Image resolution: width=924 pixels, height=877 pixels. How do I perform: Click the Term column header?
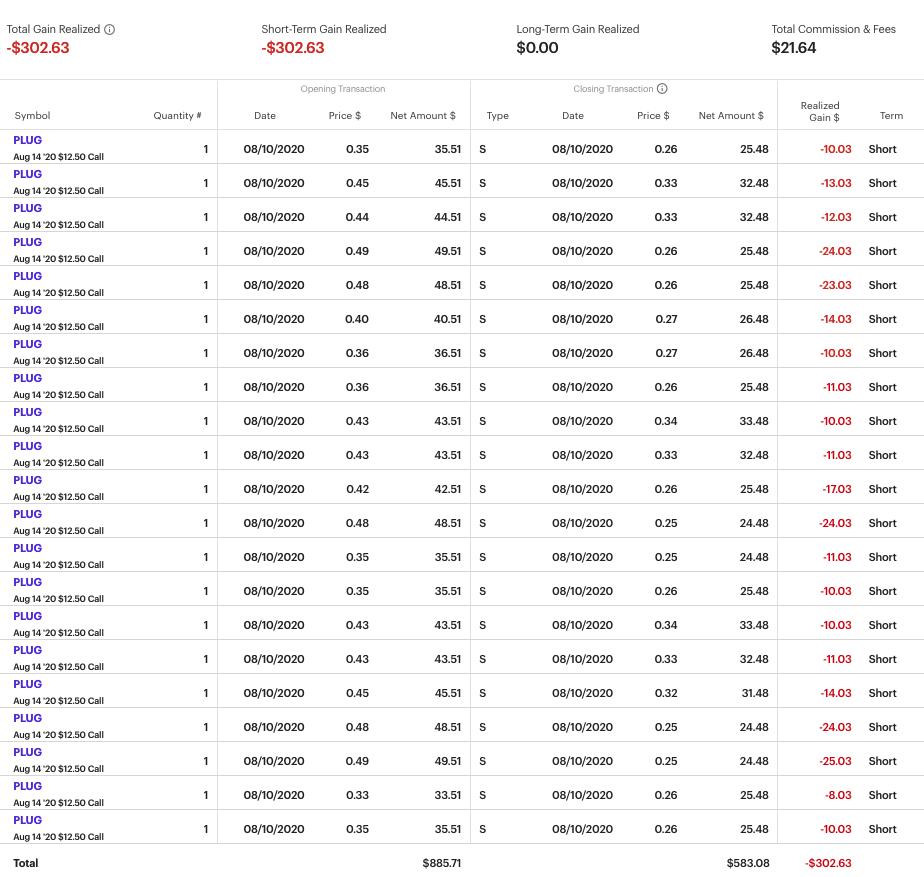pos(891,116)
